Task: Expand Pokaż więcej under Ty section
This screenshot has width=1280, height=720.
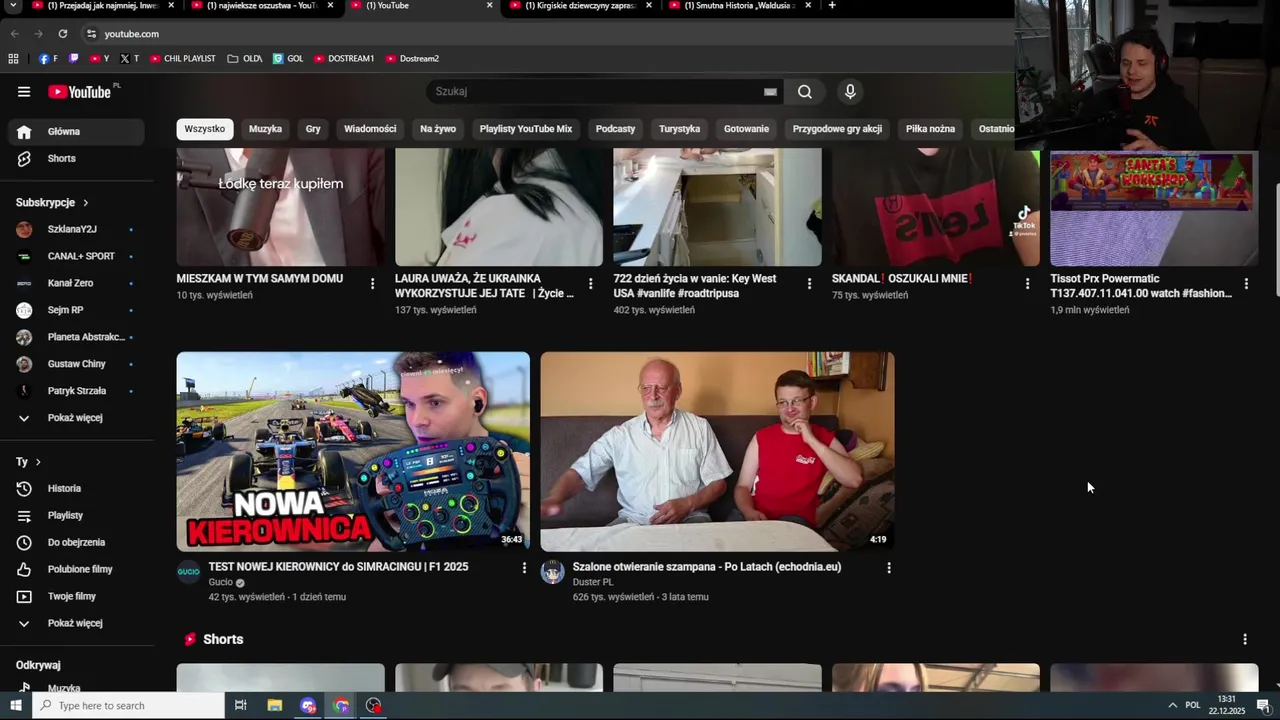Action: [x=77, y=623]
